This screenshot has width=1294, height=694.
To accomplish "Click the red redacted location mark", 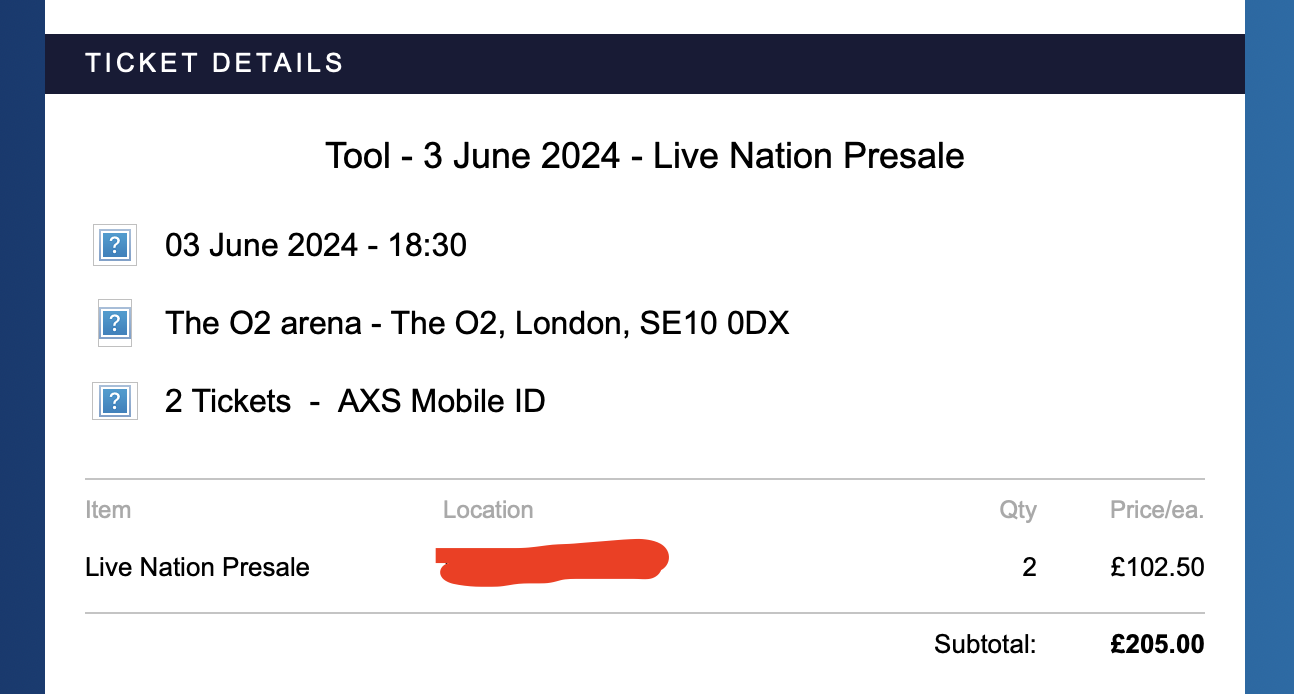I will pyautogui.click(x=551, y=561).
